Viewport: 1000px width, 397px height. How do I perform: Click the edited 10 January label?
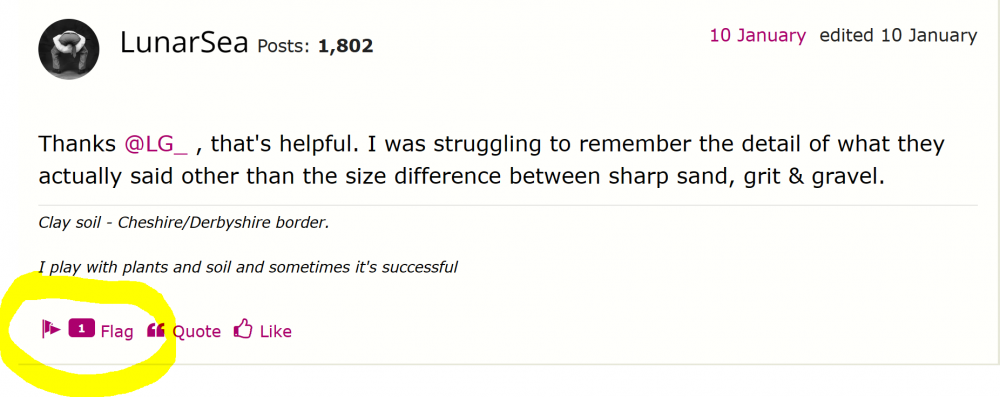tap(898, 36)
